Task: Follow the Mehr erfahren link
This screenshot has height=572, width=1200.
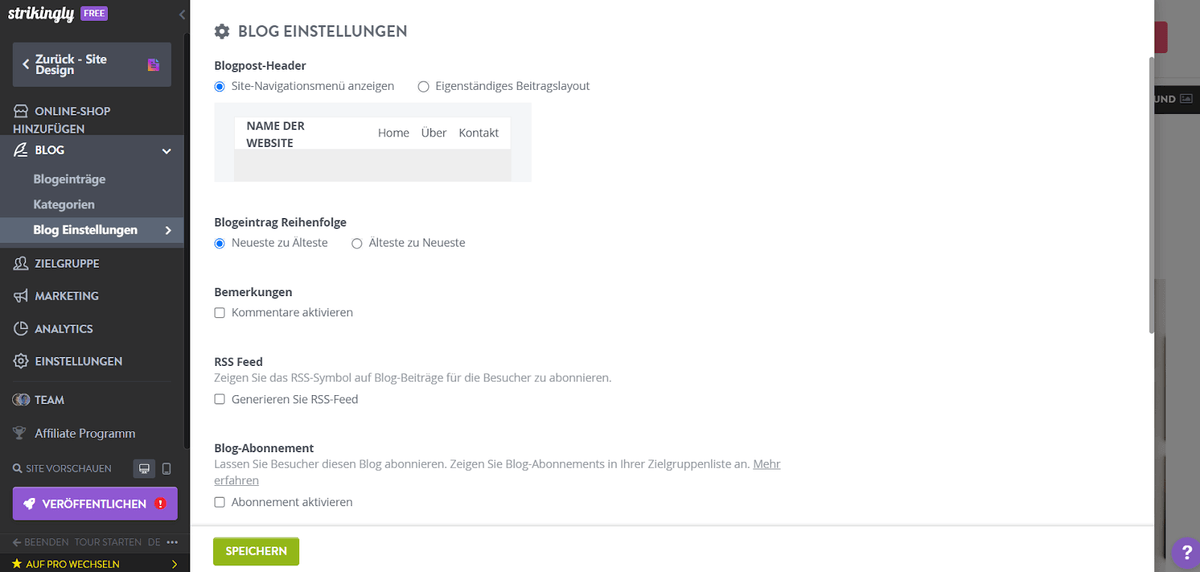Action: point(498,472)
